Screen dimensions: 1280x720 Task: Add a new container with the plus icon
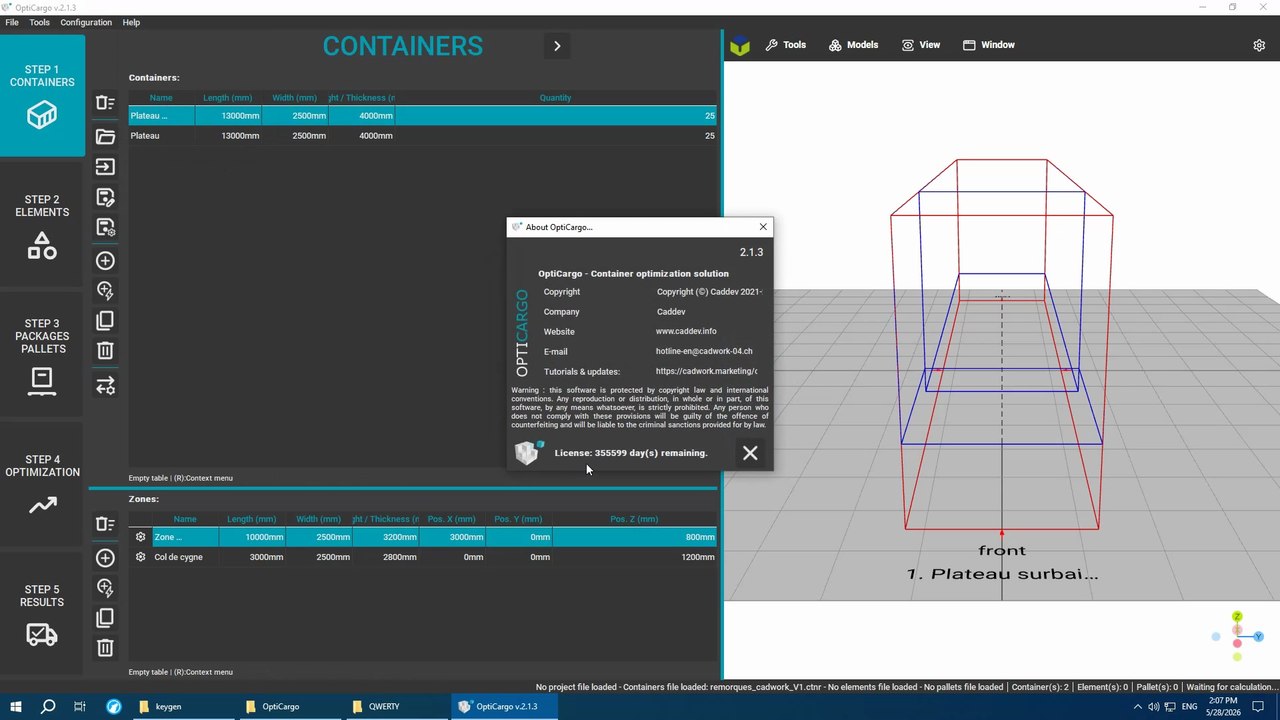[105, 260]
